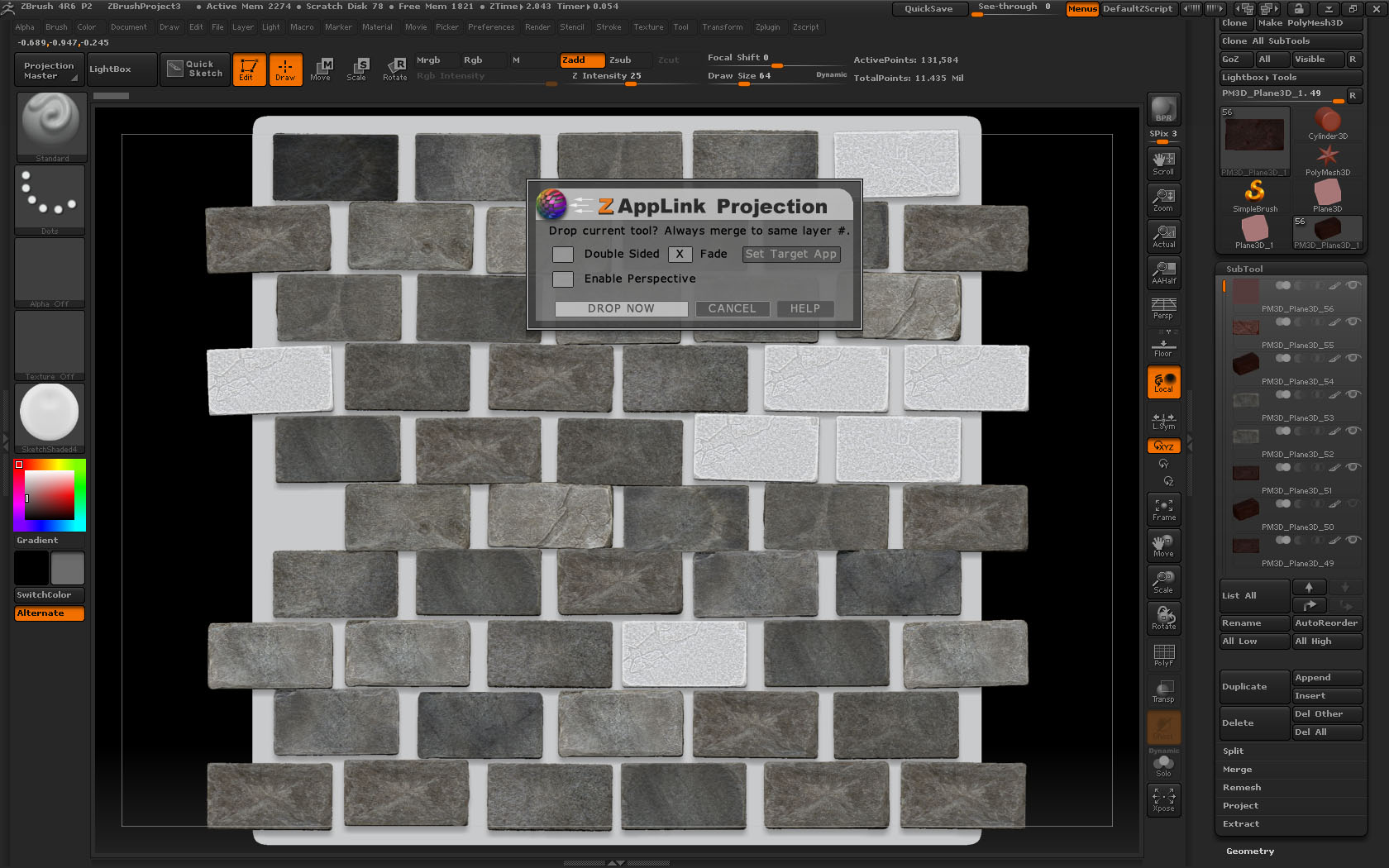Expand the Geometry section

1249,851
